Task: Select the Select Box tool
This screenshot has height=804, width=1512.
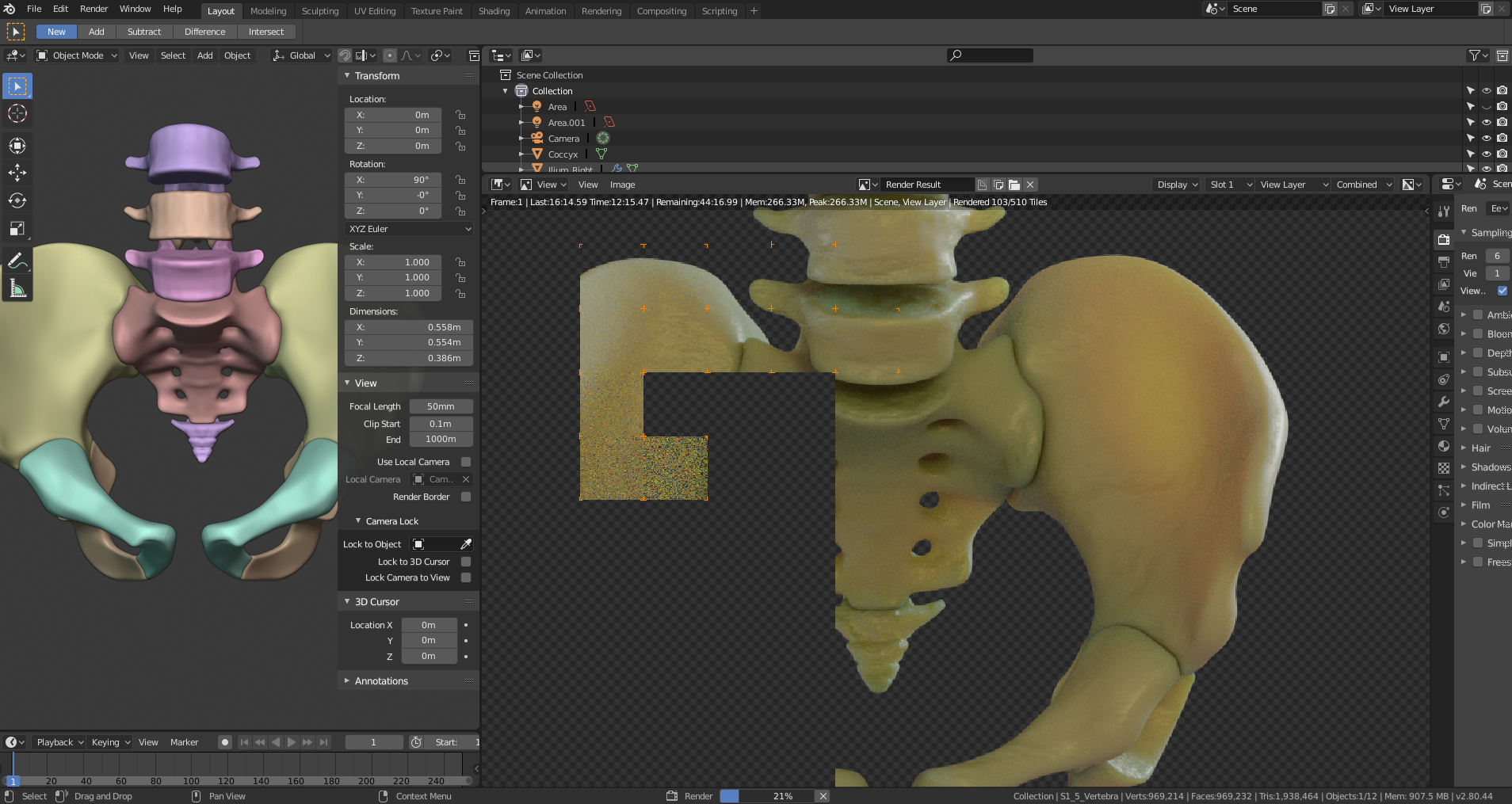Action: (x=17, y=86)
